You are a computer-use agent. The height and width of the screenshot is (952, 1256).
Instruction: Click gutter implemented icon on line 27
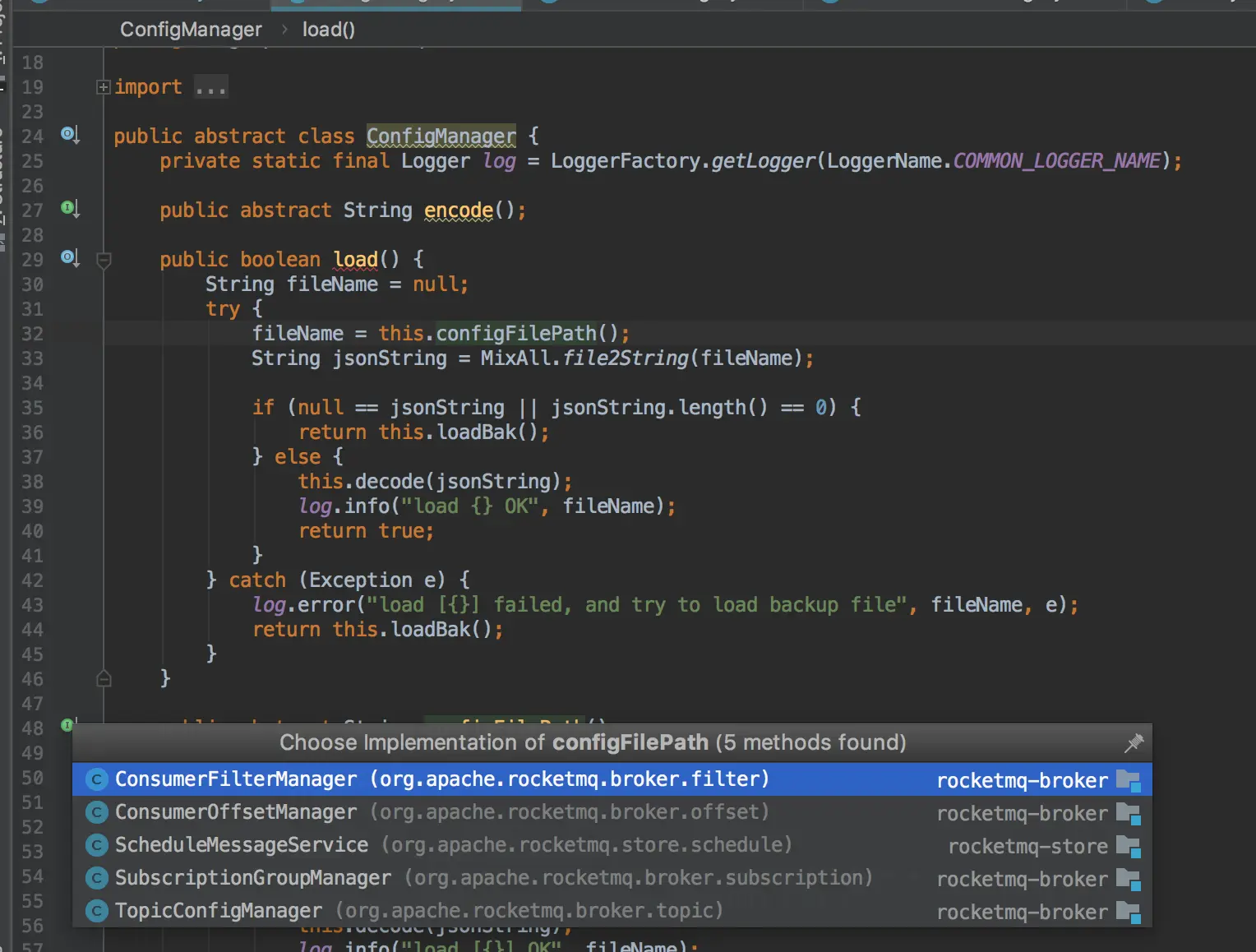(71, 208)
